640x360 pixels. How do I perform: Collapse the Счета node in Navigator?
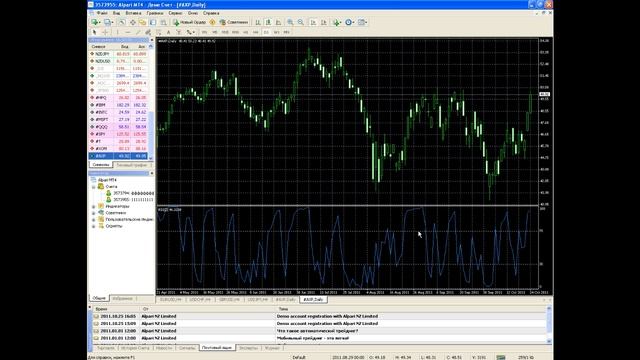[x=94, y=187]
